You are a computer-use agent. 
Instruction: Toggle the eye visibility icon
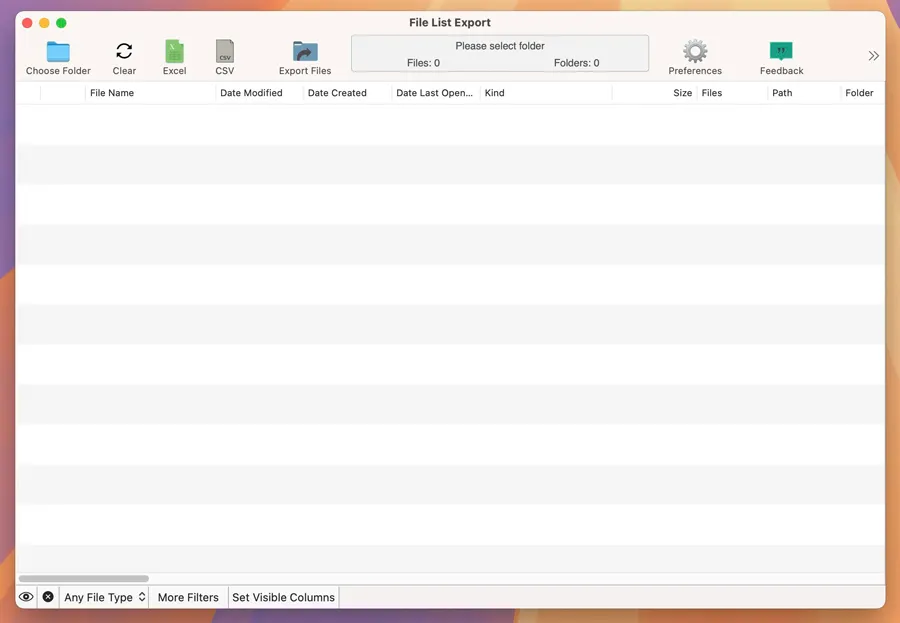[x=27, y=597]
